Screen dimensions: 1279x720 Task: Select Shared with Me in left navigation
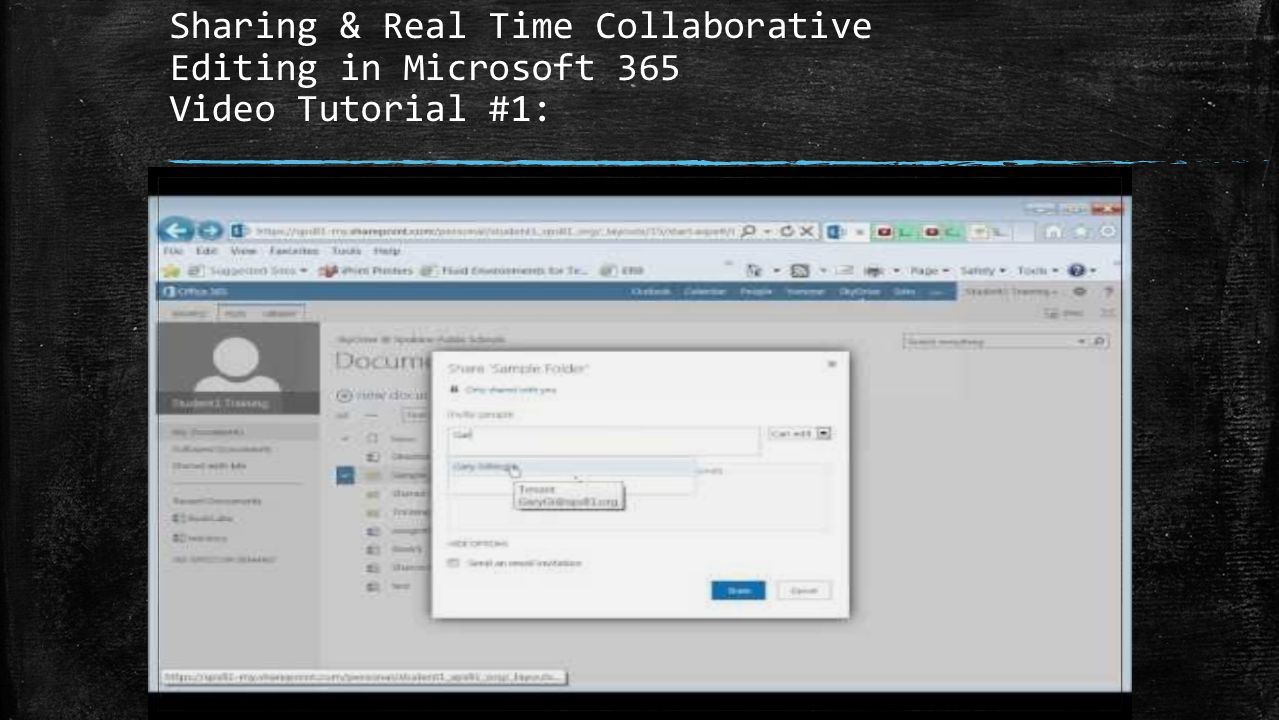click(x=209, y=466)
